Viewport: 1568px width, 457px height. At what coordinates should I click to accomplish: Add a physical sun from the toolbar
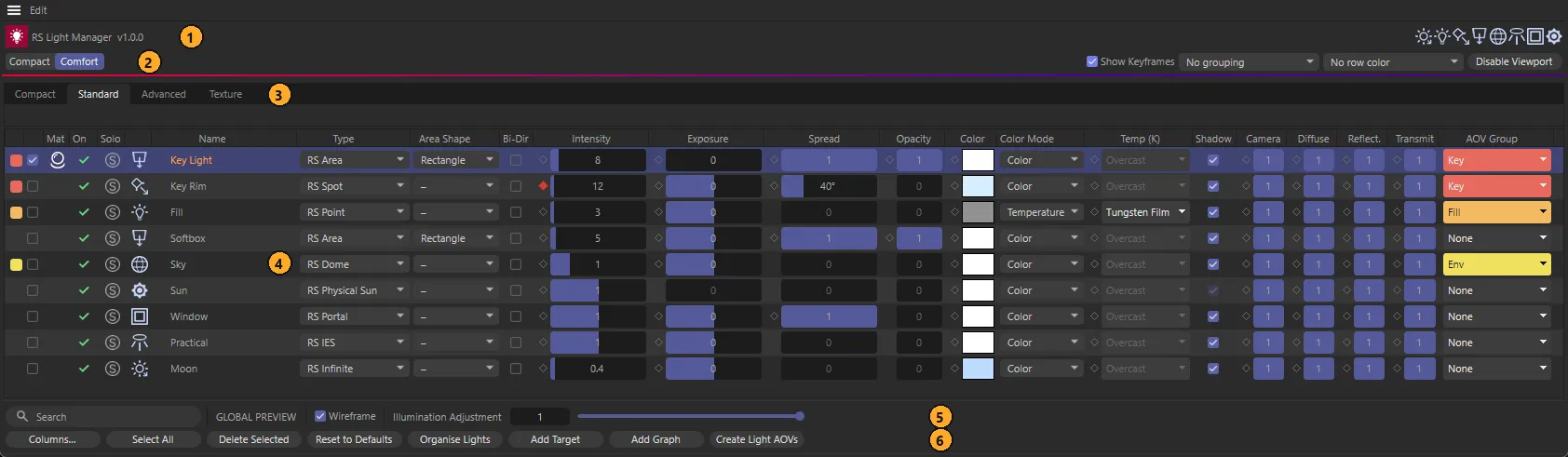[1554, 36]
